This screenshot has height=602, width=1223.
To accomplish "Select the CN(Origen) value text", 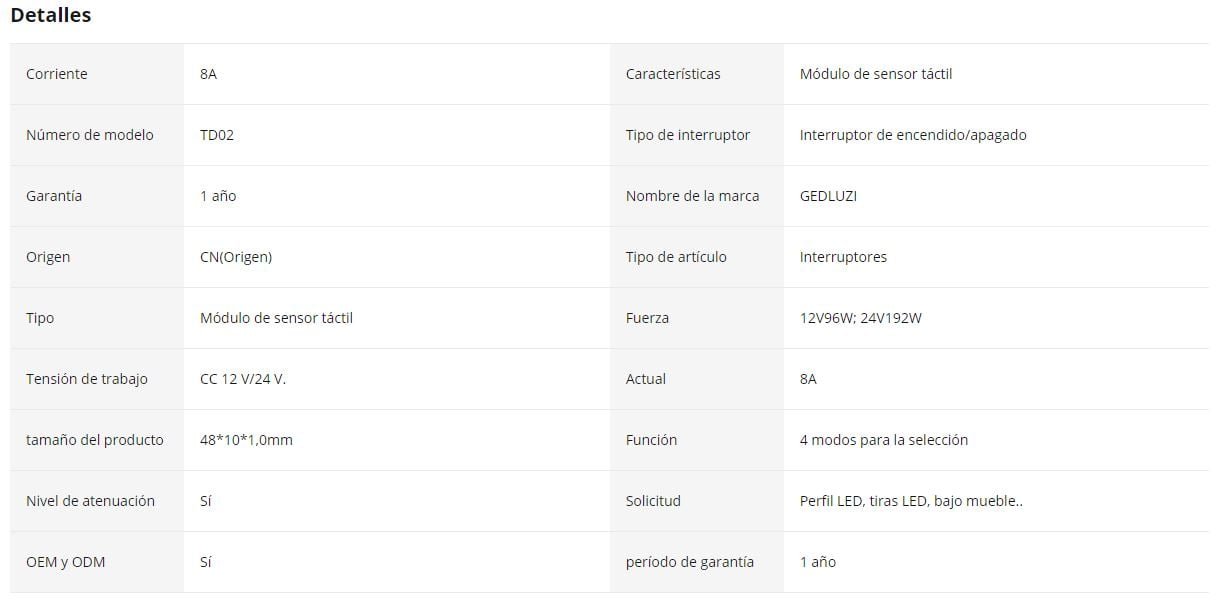I will 236,257.
